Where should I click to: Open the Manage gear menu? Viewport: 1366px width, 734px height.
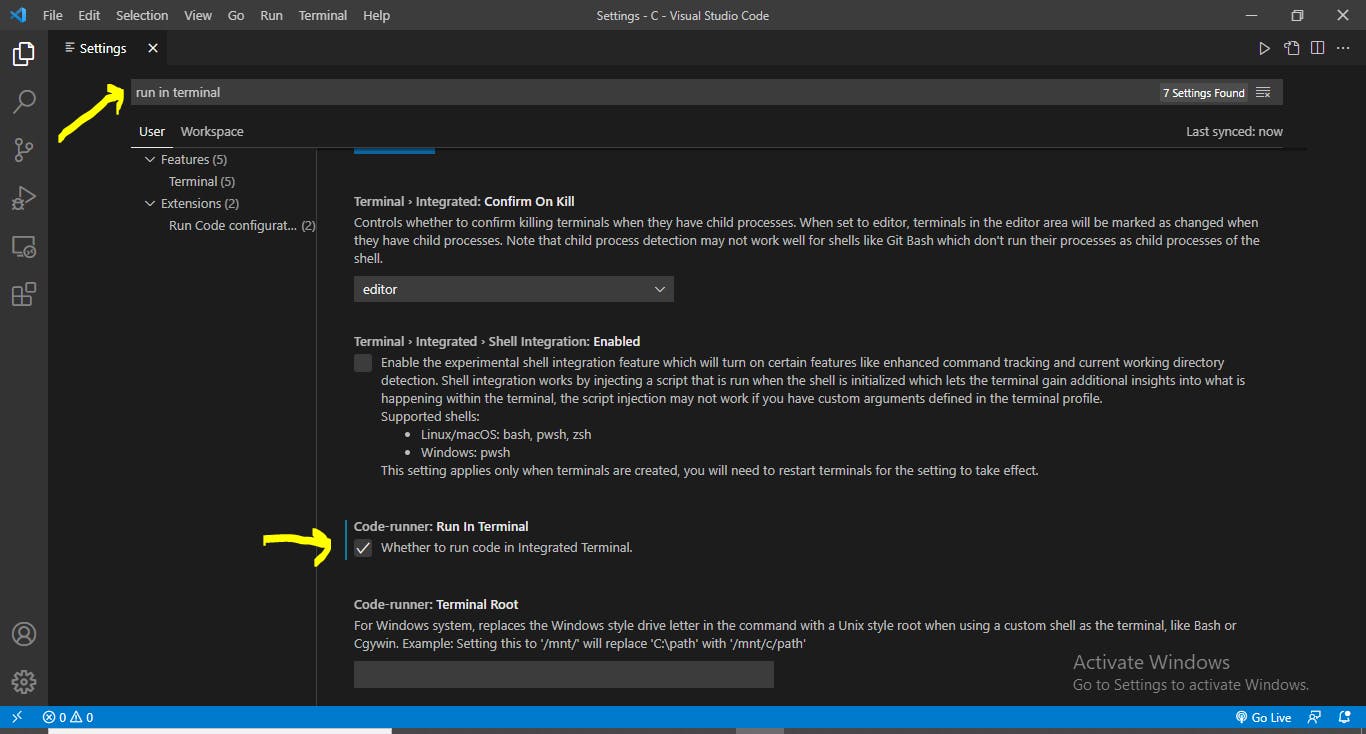point(24,682)
